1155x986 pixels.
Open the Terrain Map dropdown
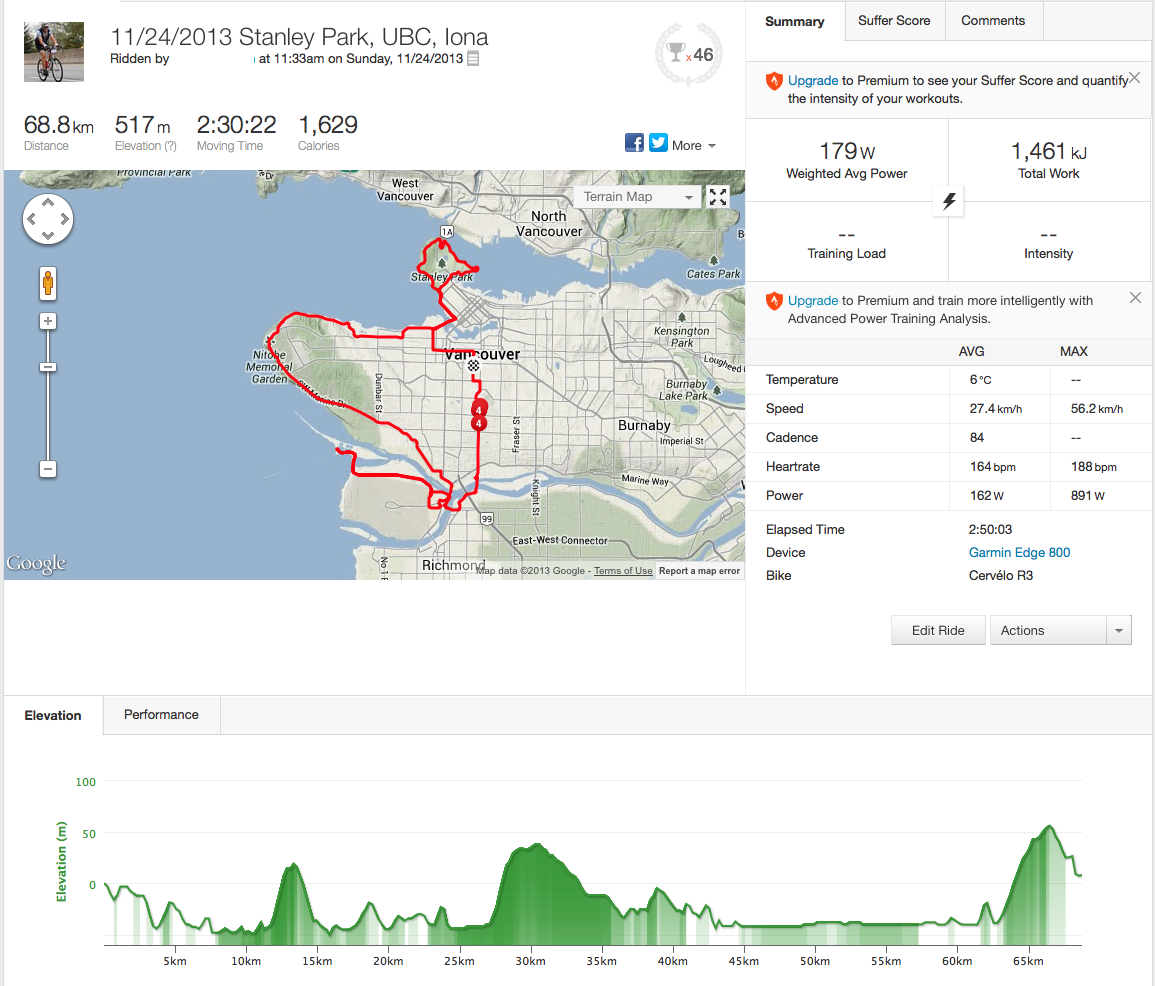point(638,197)
